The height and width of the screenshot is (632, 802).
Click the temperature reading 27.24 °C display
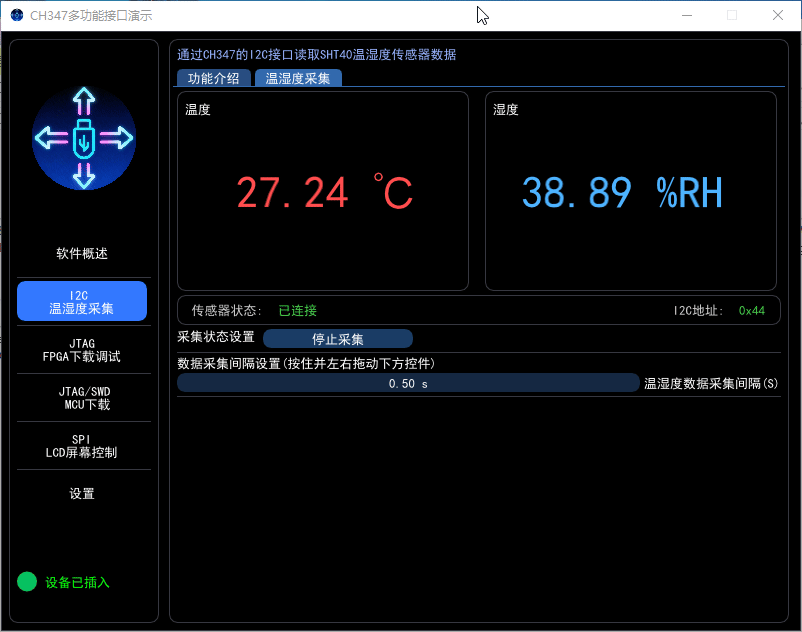[320, 191]
